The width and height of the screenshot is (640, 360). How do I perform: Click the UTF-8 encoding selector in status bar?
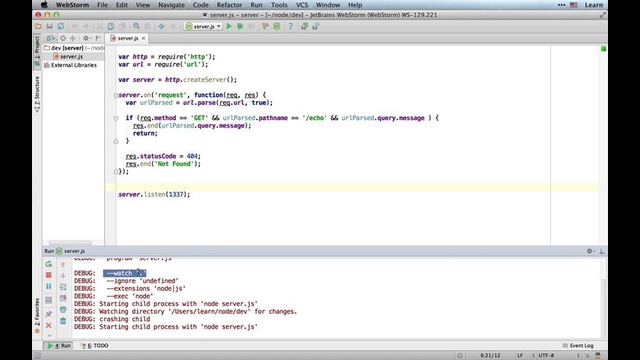[549, 356]
